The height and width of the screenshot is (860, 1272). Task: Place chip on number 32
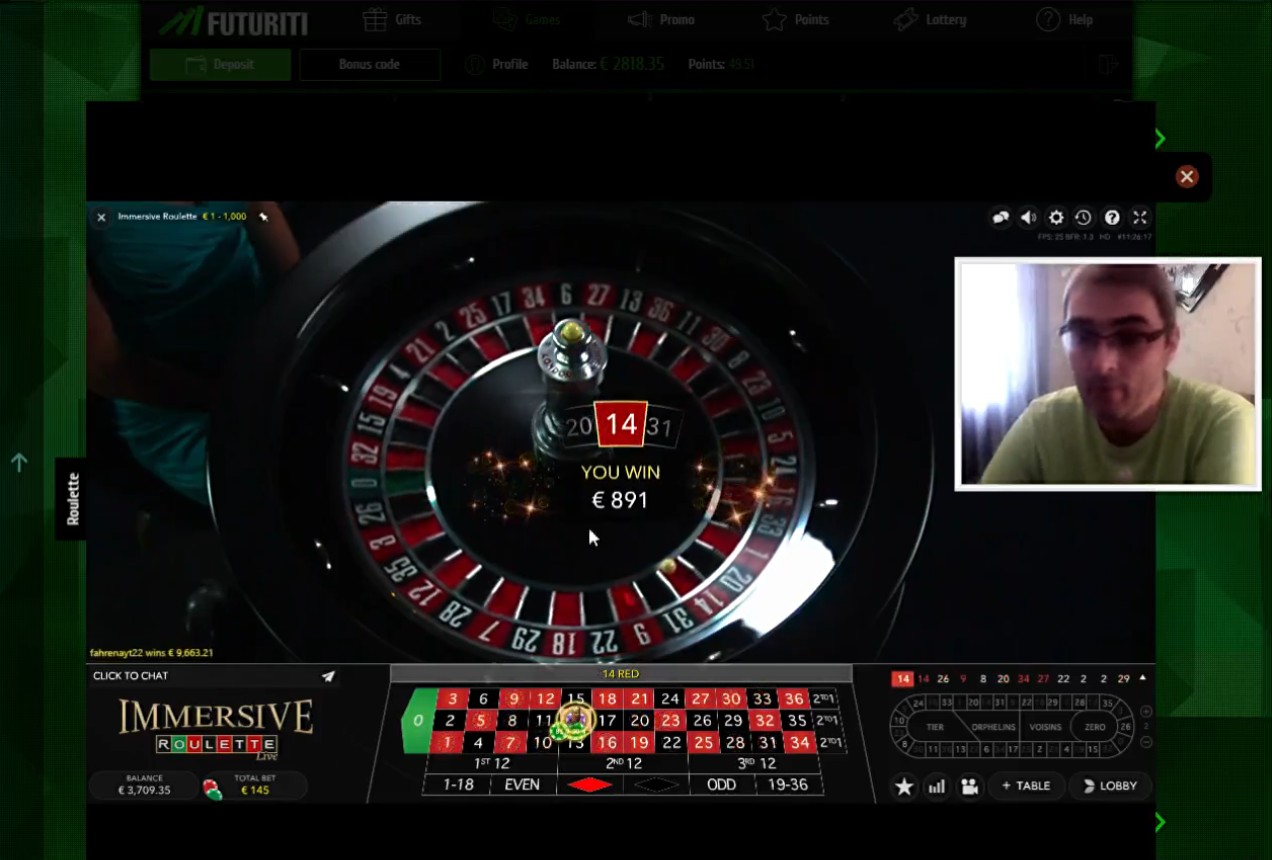click(x=765, y=720)
